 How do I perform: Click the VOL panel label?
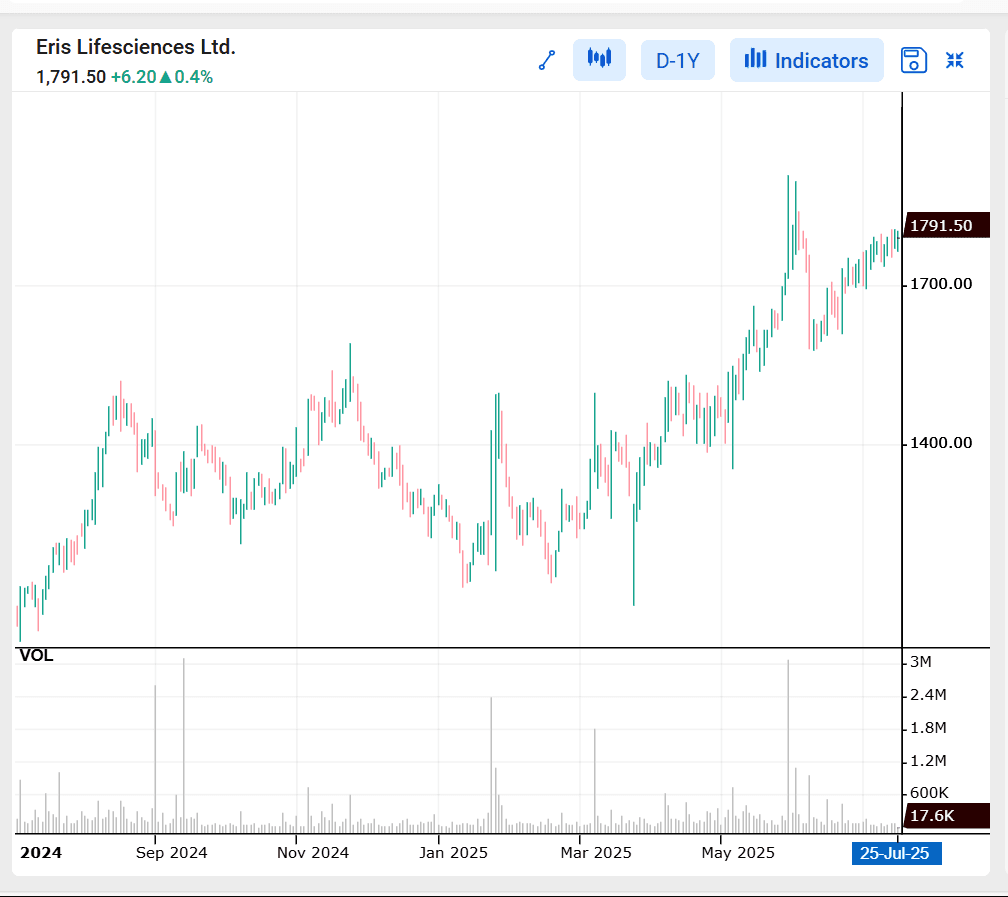[37, 655]
